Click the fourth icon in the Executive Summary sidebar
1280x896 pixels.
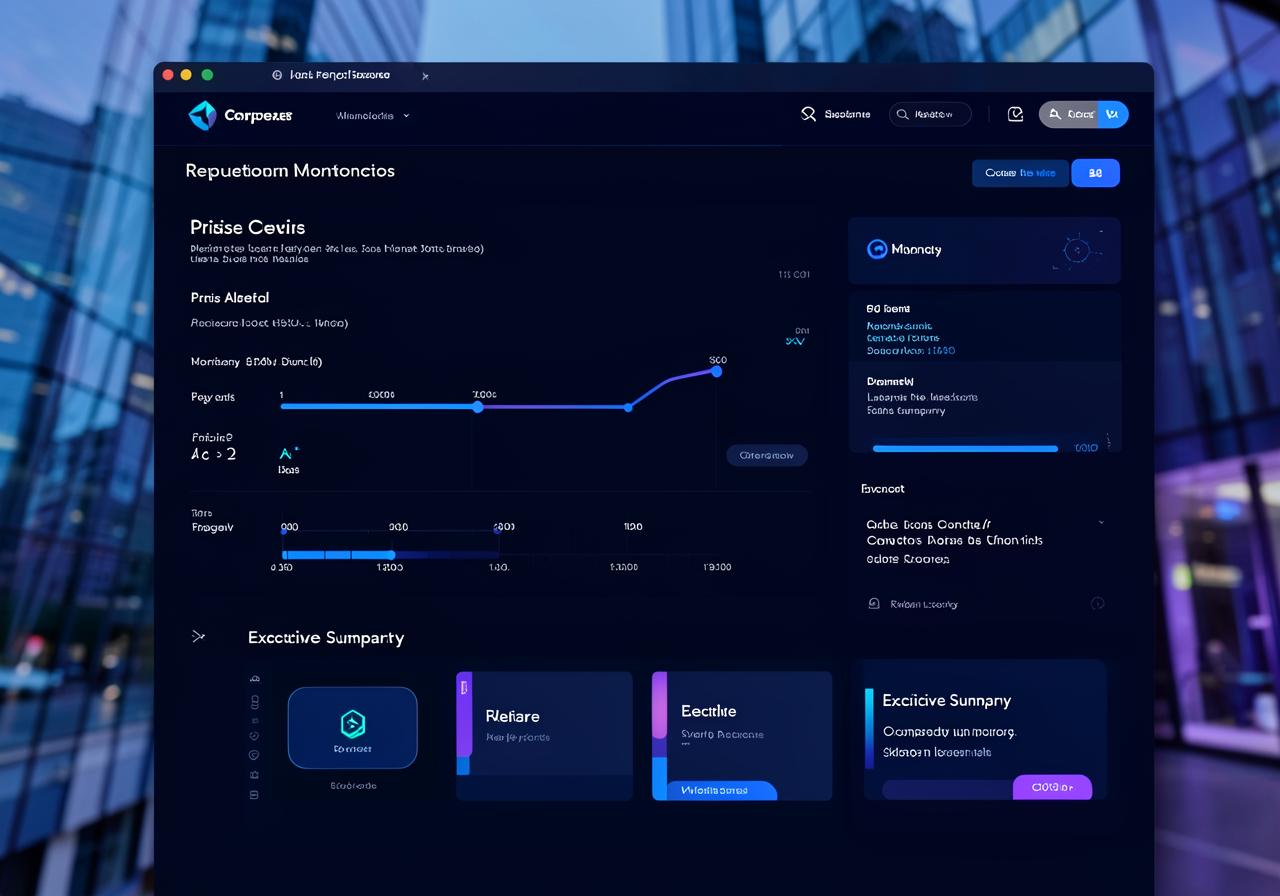254,736
